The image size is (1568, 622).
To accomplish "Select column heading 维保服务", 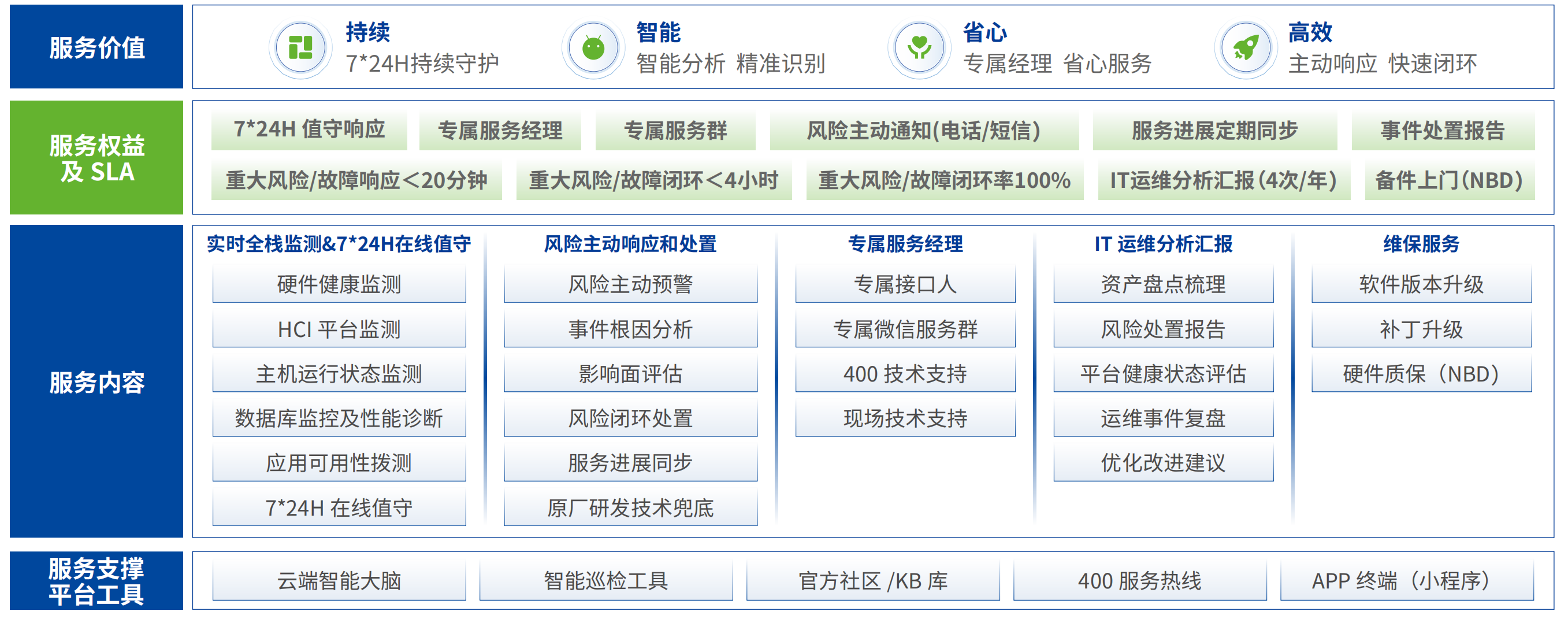I will 1421,244.
